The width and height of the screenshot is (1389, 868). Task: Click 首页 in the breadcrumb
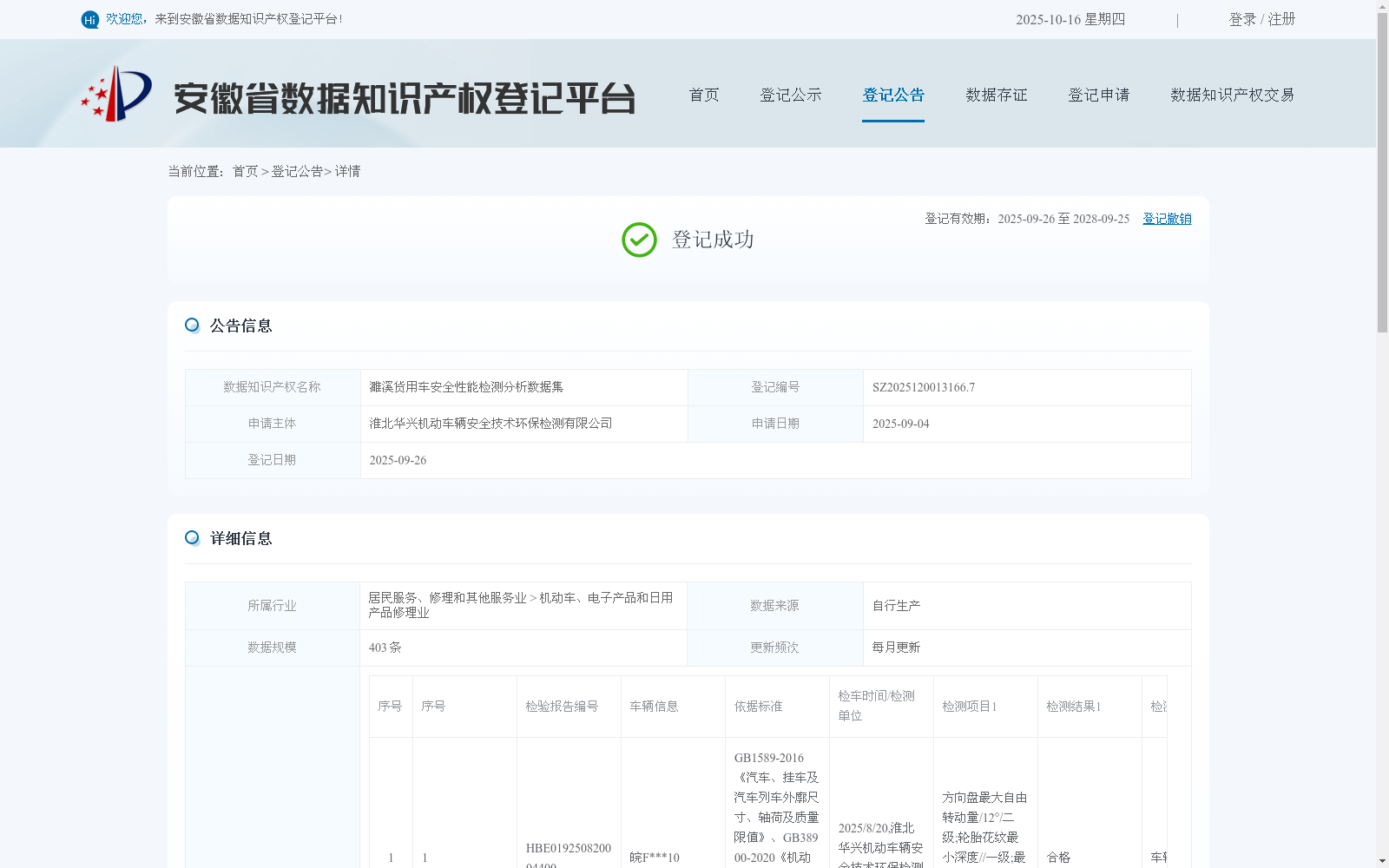click(x=245, y=172)
